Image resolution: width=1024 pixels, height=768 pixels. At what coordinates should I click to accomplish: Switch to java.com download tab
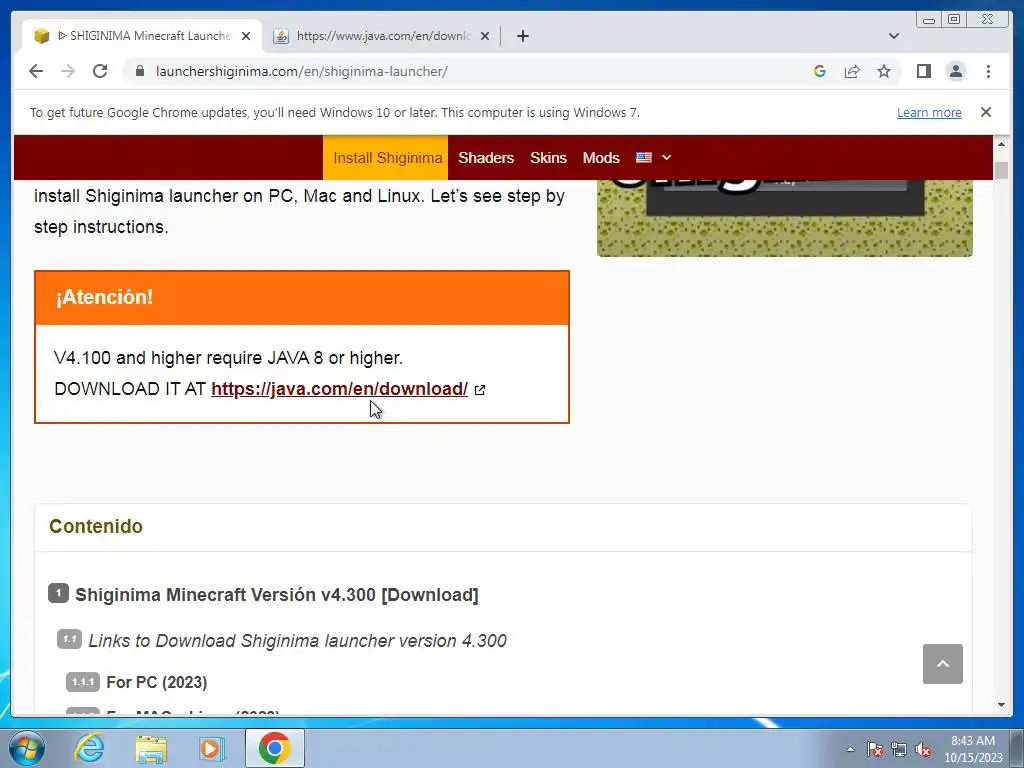[x=382, y=36]
